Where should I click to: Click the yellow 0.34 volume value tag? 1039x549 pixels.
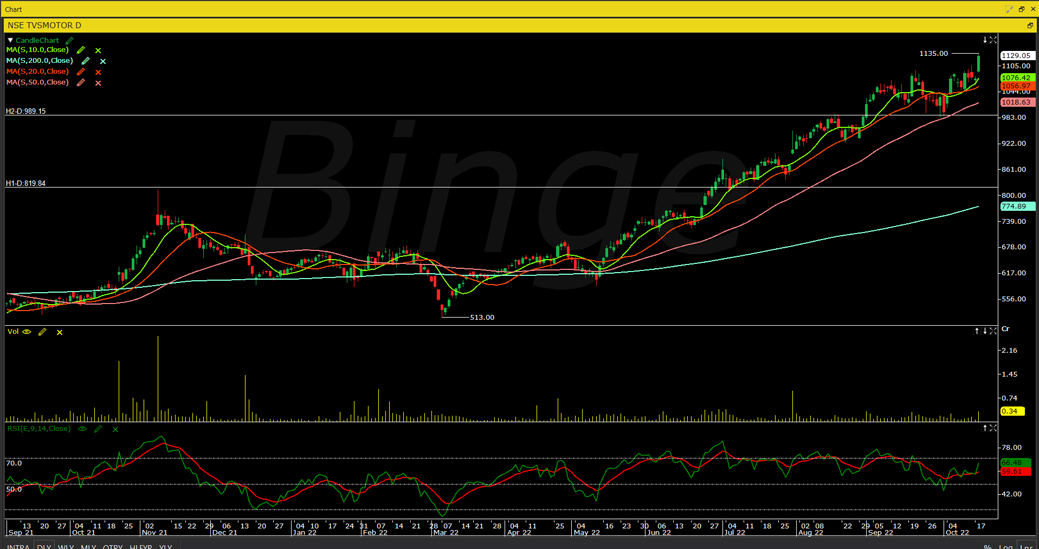click(x=1012, y=411)
